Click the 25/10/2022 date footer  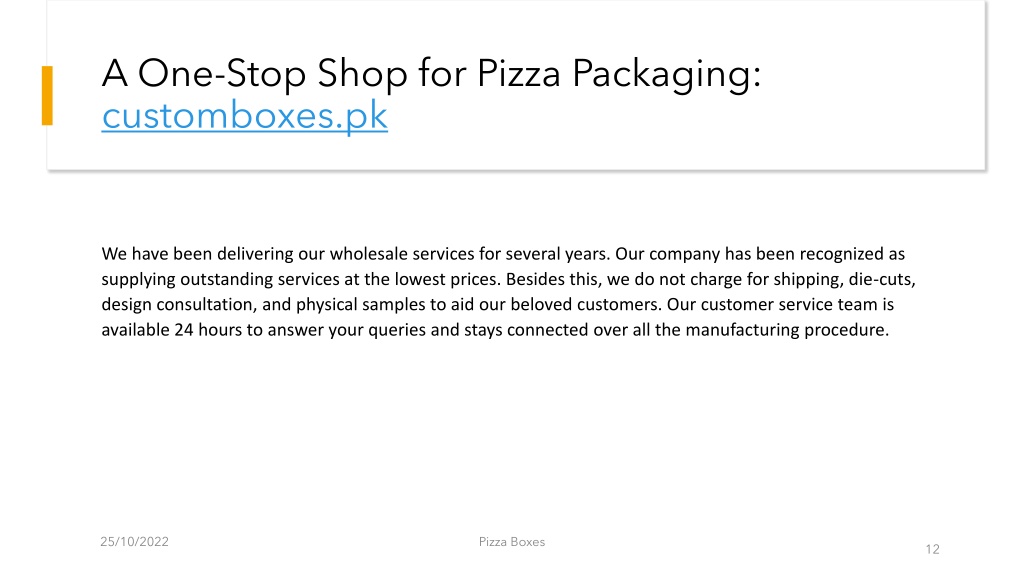click(x=135, y=541)
